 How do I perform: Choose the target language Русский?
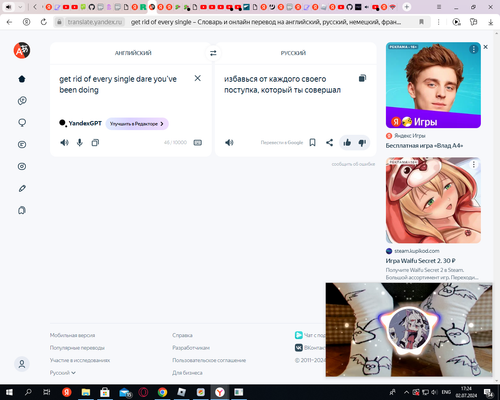(293, 53)
